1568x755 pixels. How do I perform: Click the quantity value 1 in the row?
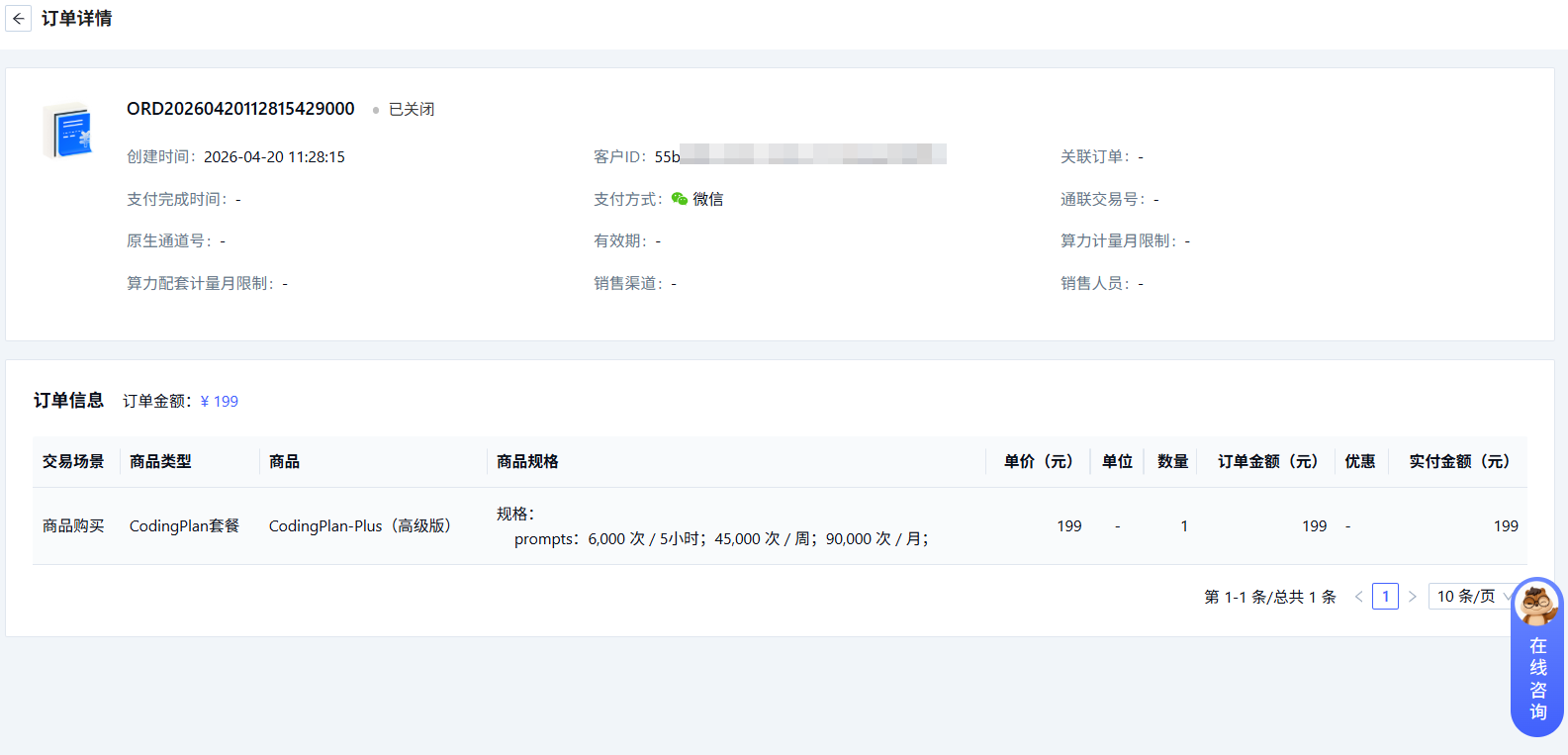[x=1183, y=525]
